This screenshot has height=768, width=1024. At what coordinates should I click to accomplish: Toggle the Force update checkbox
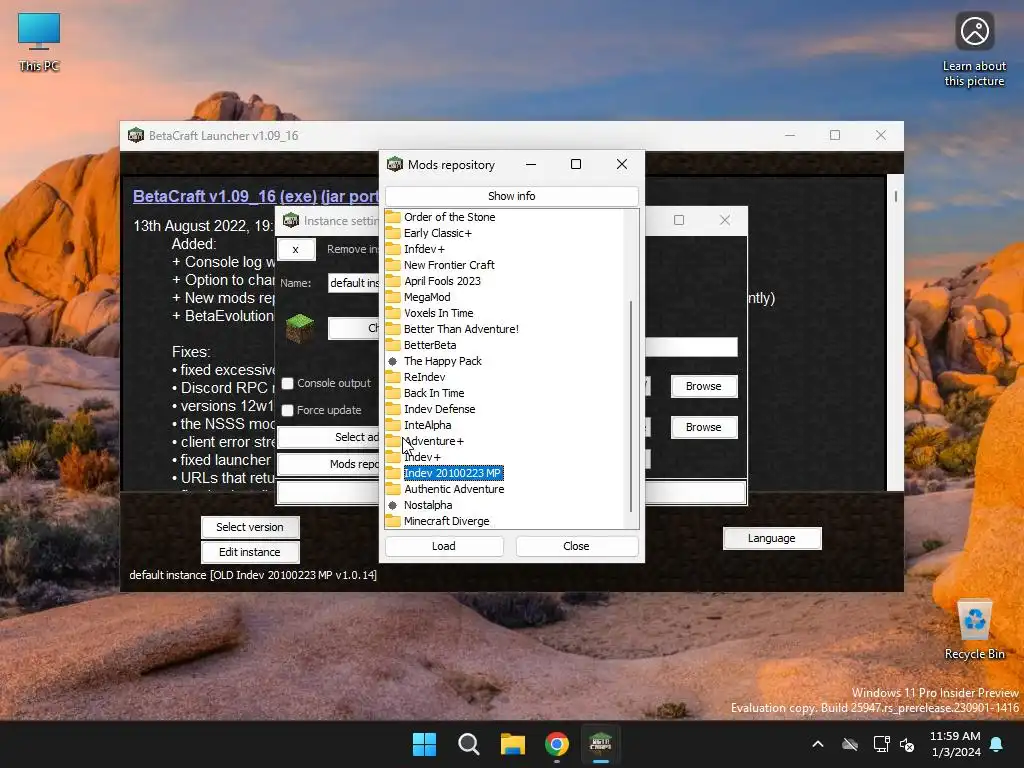287,410
